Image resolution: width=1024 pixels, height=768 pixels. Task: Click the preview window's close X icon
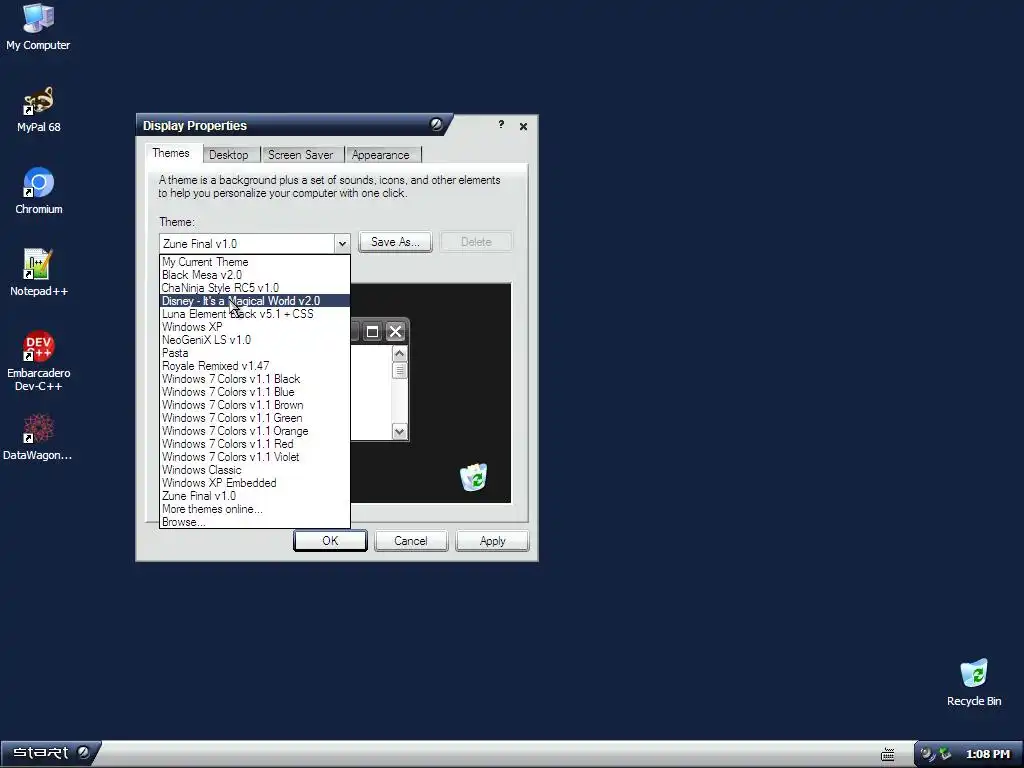(395, 332)
